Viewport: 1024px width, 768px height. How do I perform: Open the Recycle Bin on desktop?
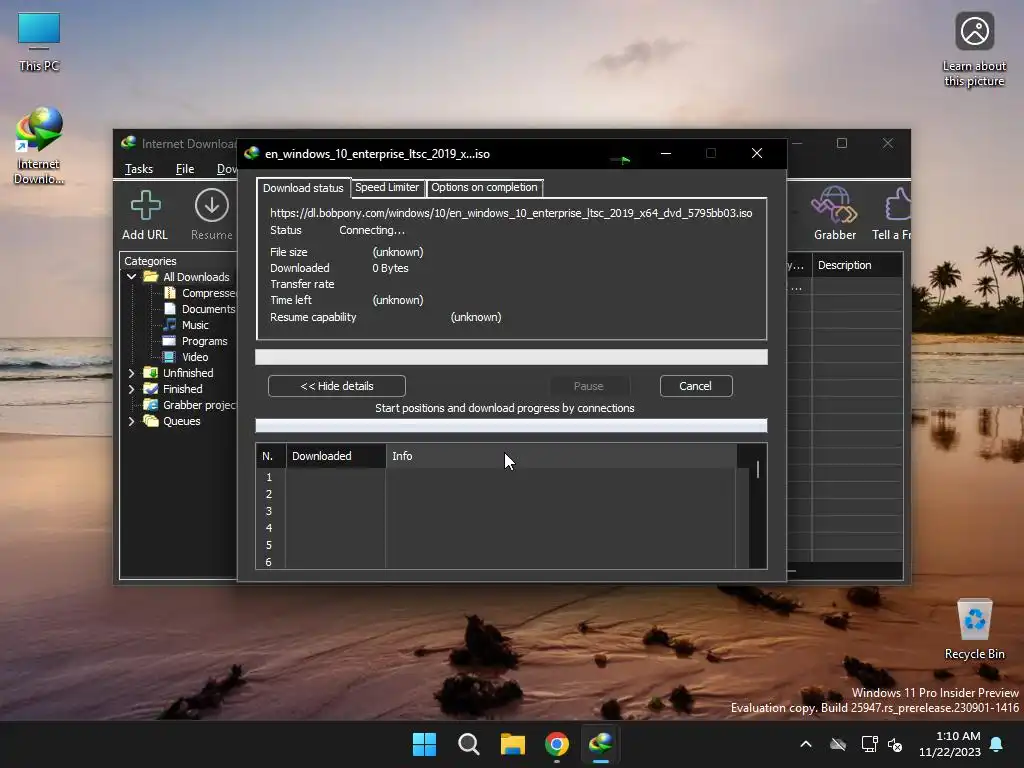coord(974,629)
